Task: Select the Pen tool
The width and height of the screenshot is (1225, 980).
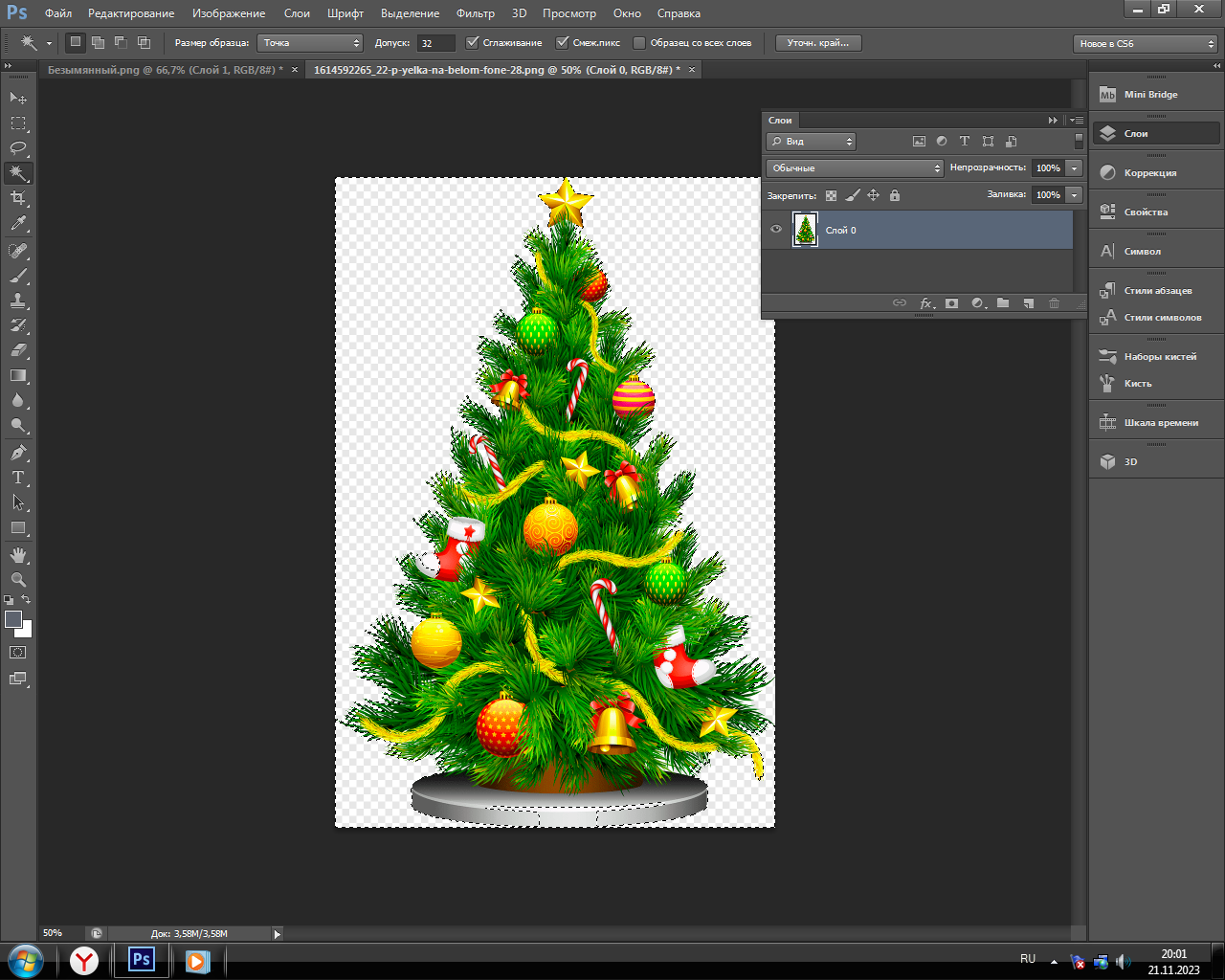Action: (x=18, y=453)
